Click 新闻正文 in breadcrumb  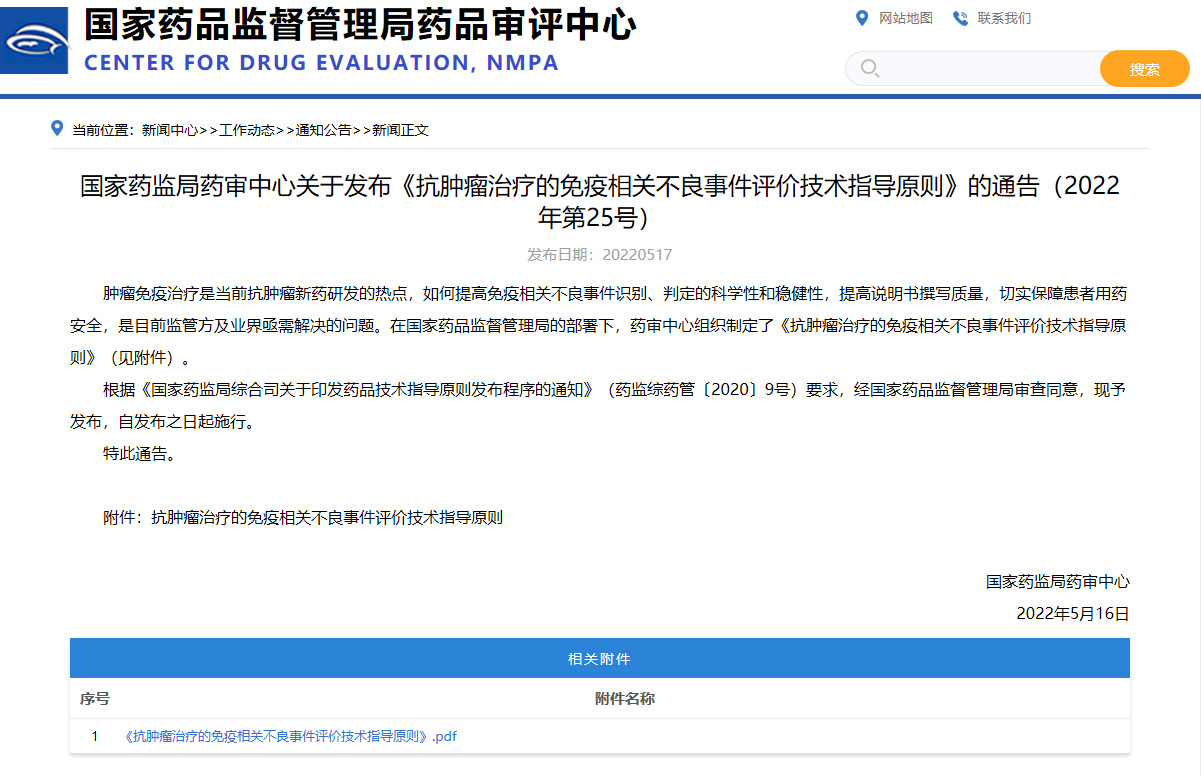point(400,130)
